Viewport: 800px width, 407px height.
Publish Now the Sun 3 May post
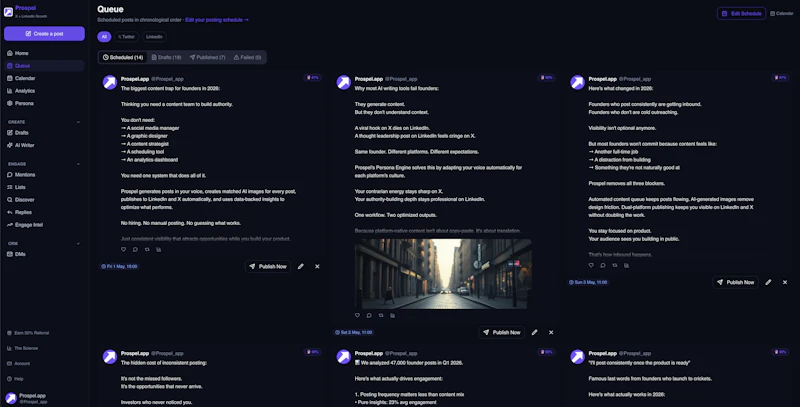pos(736,282)
